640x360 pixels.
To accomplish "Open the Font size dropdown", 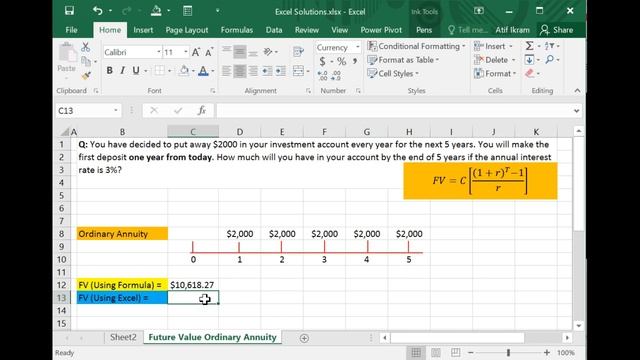I will coord(186,52).
